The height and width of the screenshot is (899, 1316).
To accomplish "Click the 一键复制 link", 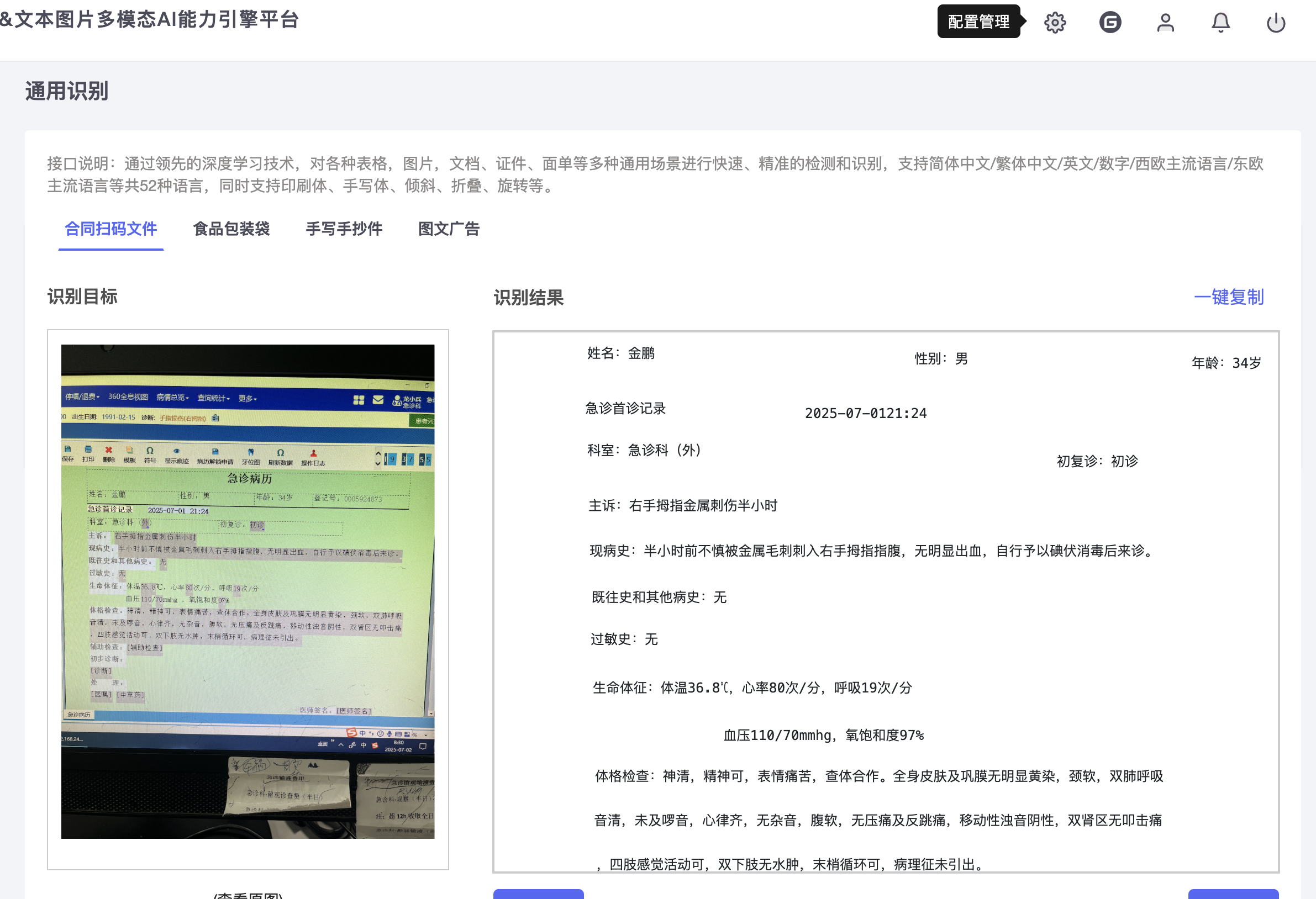I will 1228,297.
